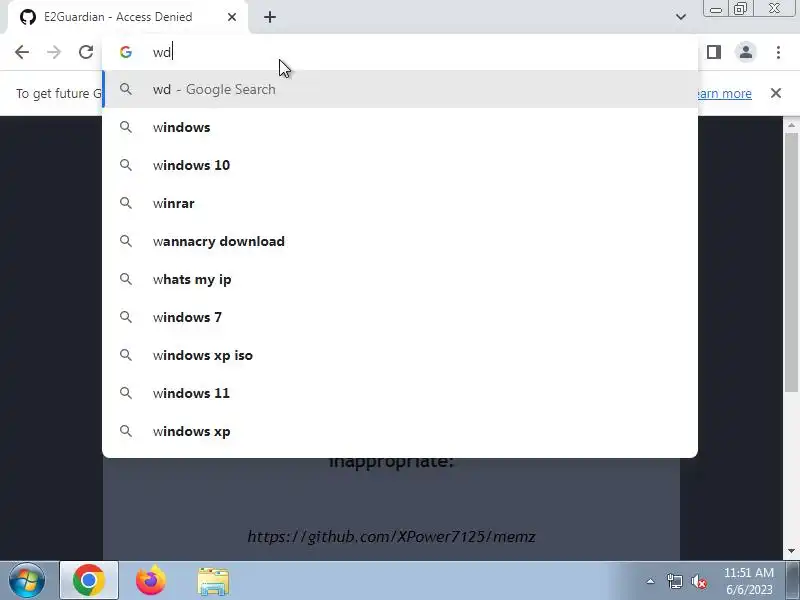Click the page scrollbar up arrow

[791, 125]
